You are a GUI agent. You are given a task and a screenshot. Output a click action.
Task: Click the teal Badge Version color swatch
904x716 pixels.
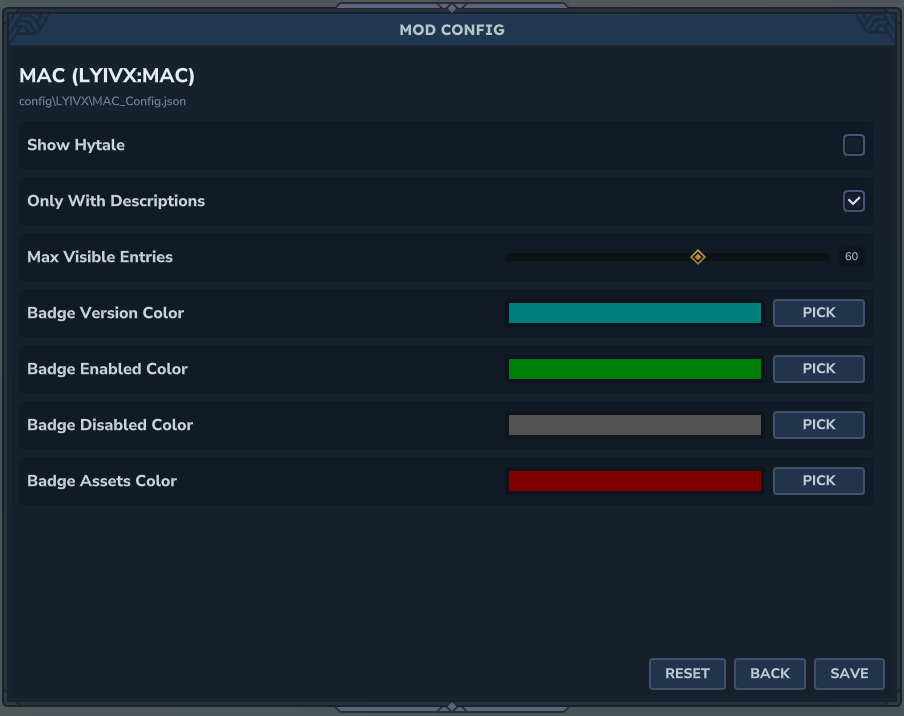(x=634, y=313)
